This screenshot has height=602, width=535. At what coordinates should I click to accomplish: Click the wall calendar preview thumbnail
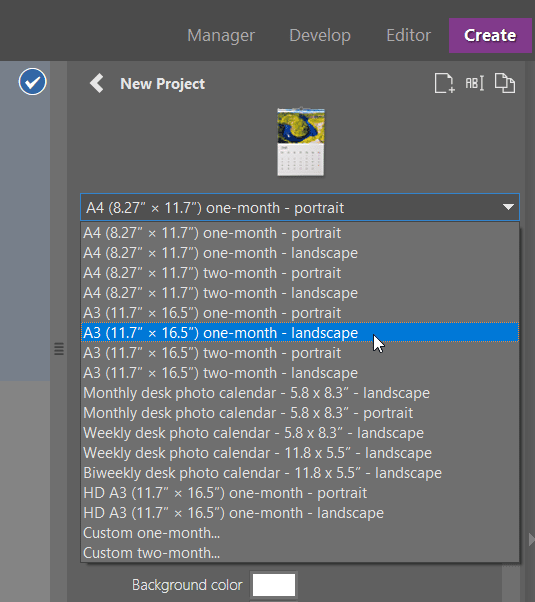[301, 141]
